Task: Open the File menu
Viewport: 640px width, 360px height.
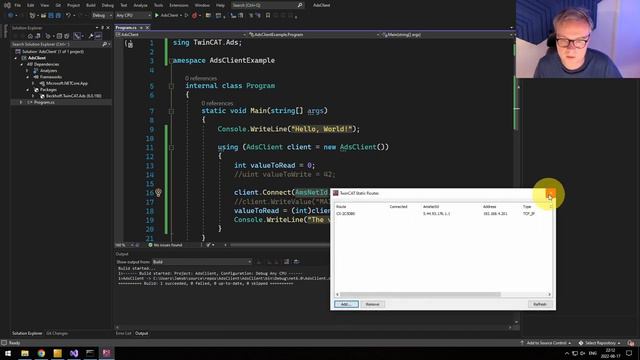Action: (x=18, y=5)
